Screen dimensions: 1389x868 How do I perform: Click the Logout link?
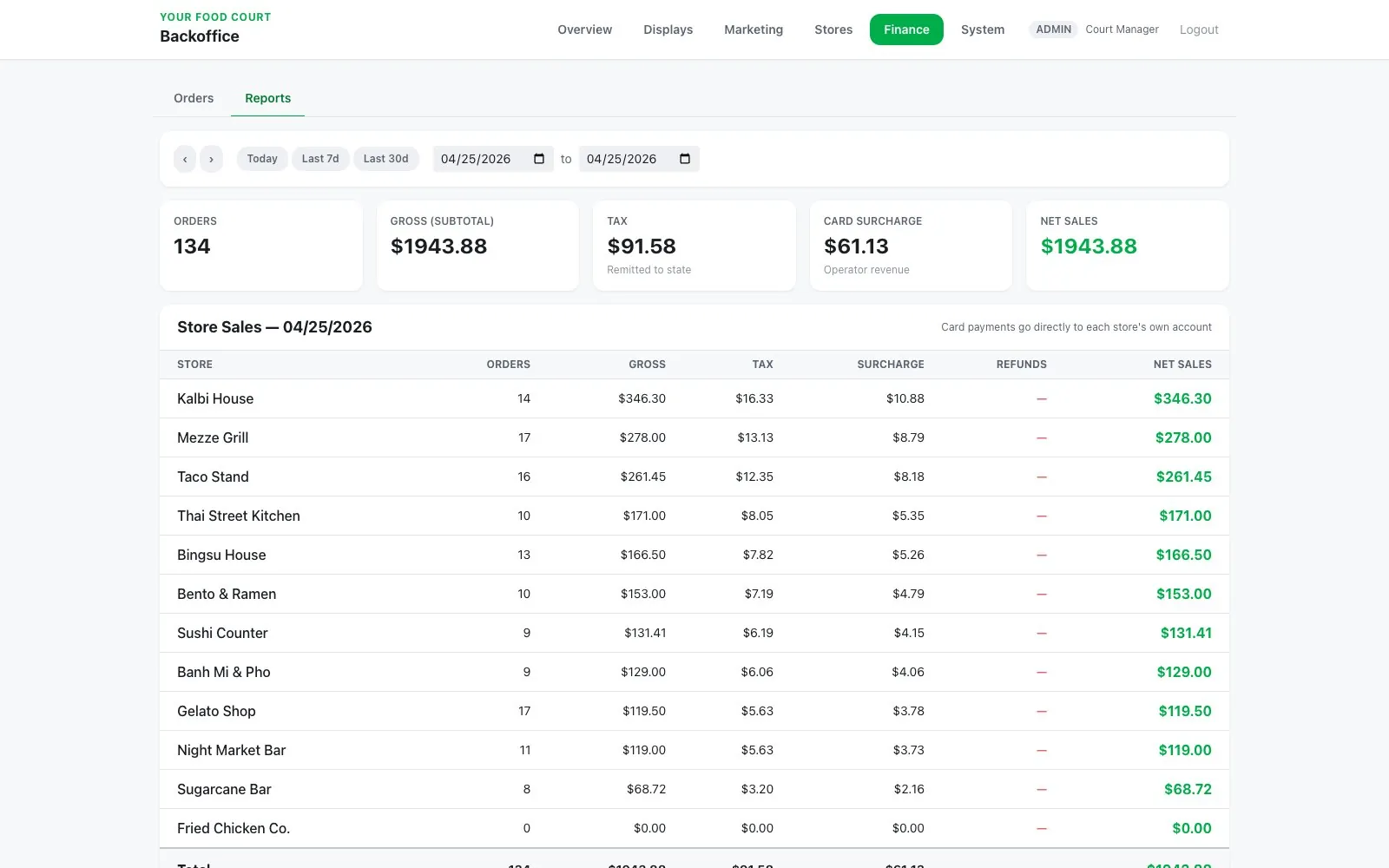1199,30
